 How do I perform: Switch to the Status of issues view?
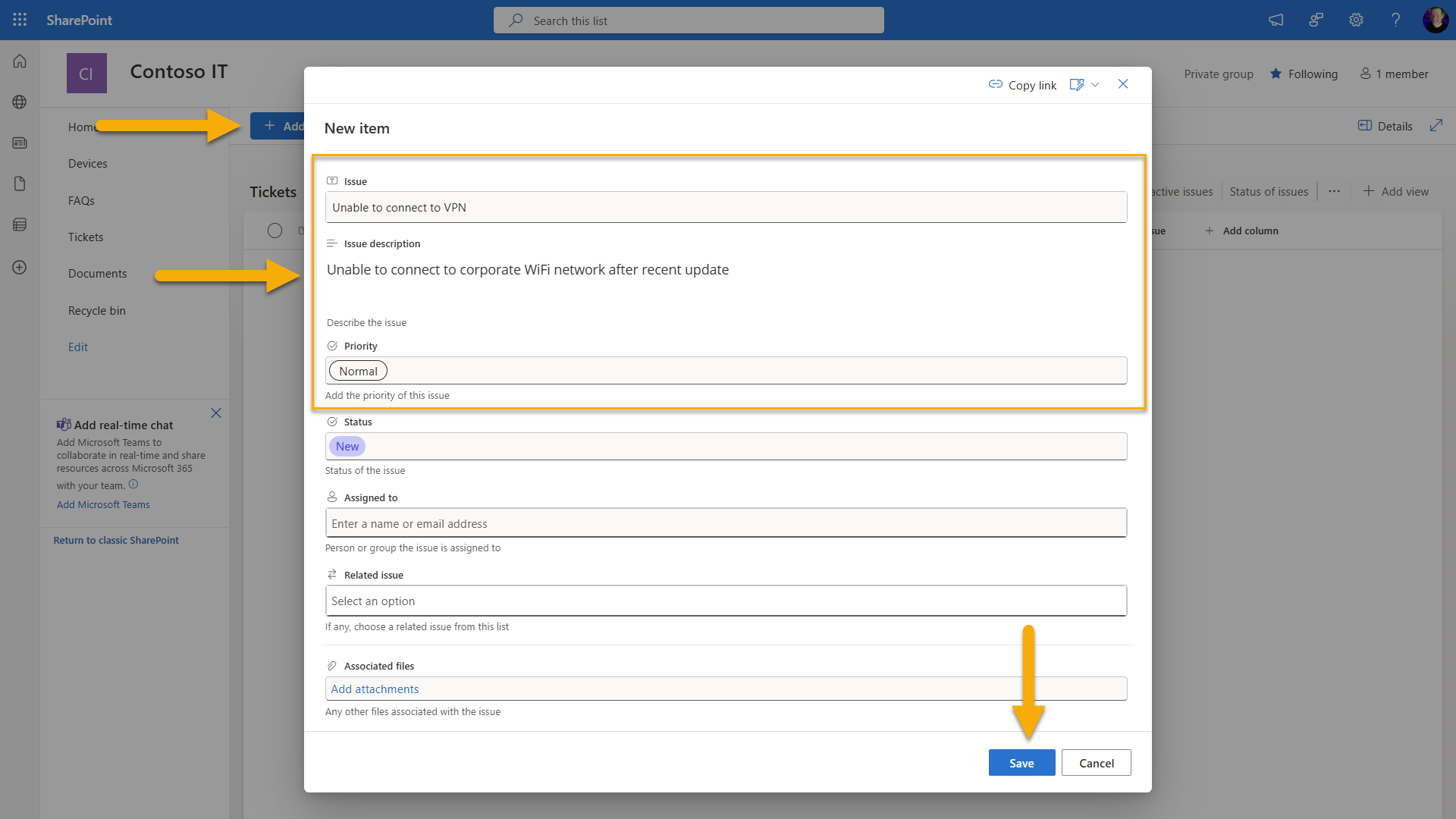pos(1268,191)
